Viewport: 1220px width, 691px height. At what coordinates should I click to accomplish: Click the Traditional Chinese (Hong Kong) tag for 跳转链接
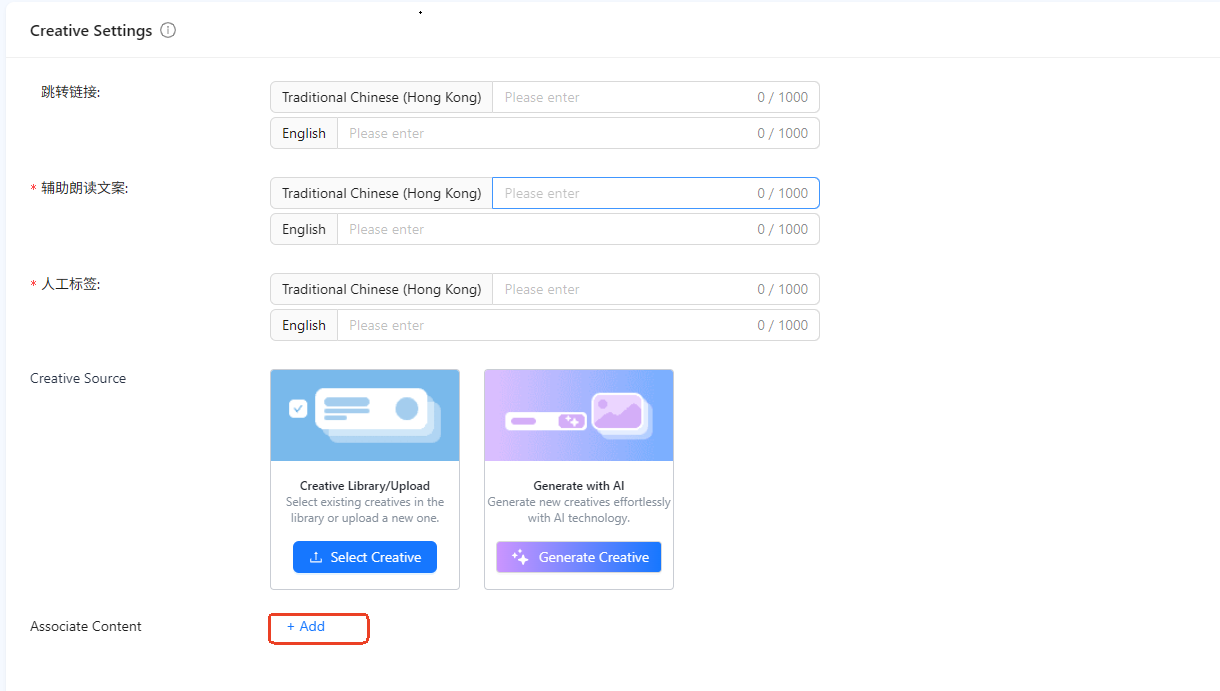(381, 97)
